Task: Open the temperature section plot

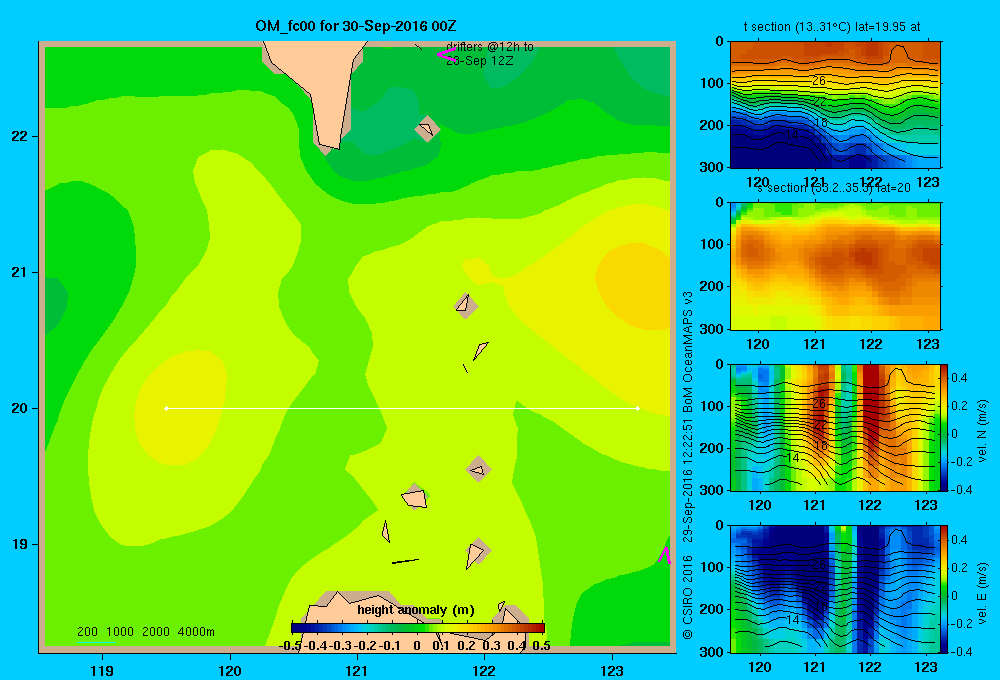Action: click(835, 105)
